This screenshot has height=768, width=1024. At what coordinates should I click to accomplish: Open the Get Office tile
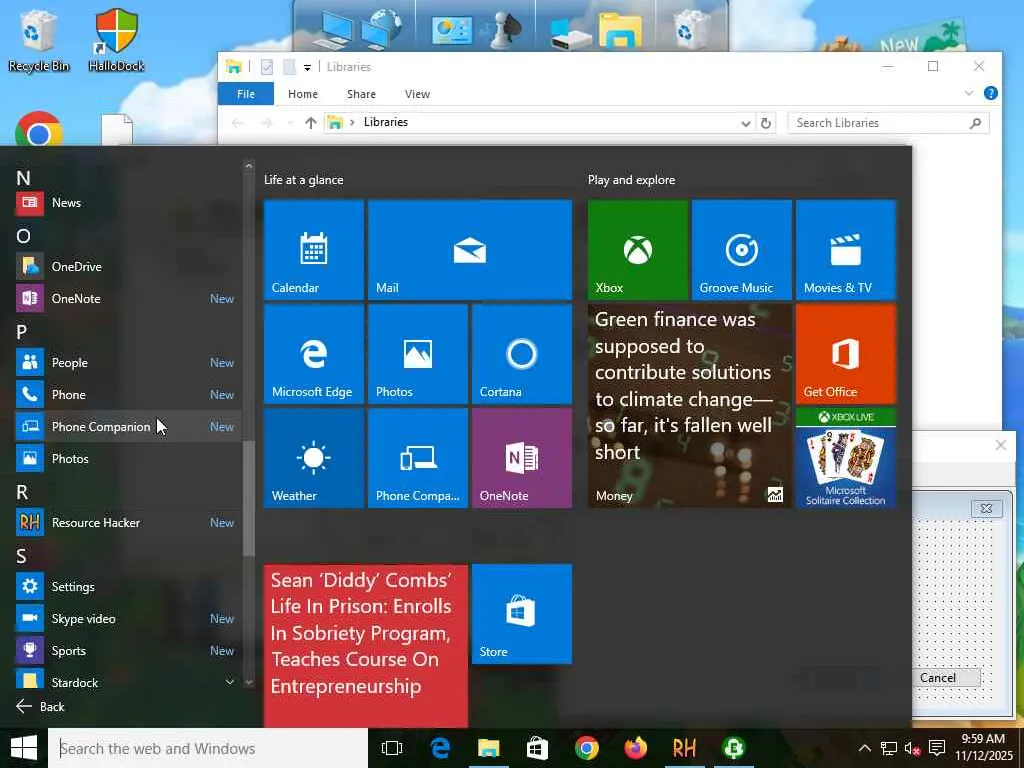click(846, 354)
